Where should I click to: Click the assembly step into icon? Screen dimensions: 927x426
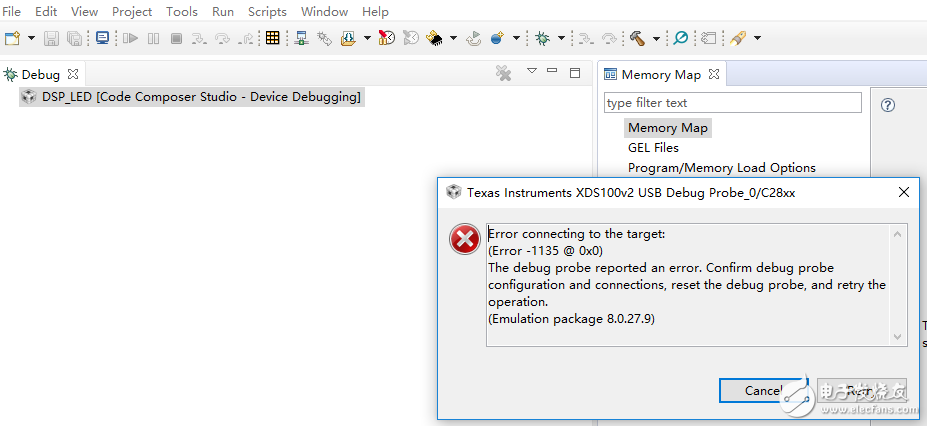click(x=586, y=38)
